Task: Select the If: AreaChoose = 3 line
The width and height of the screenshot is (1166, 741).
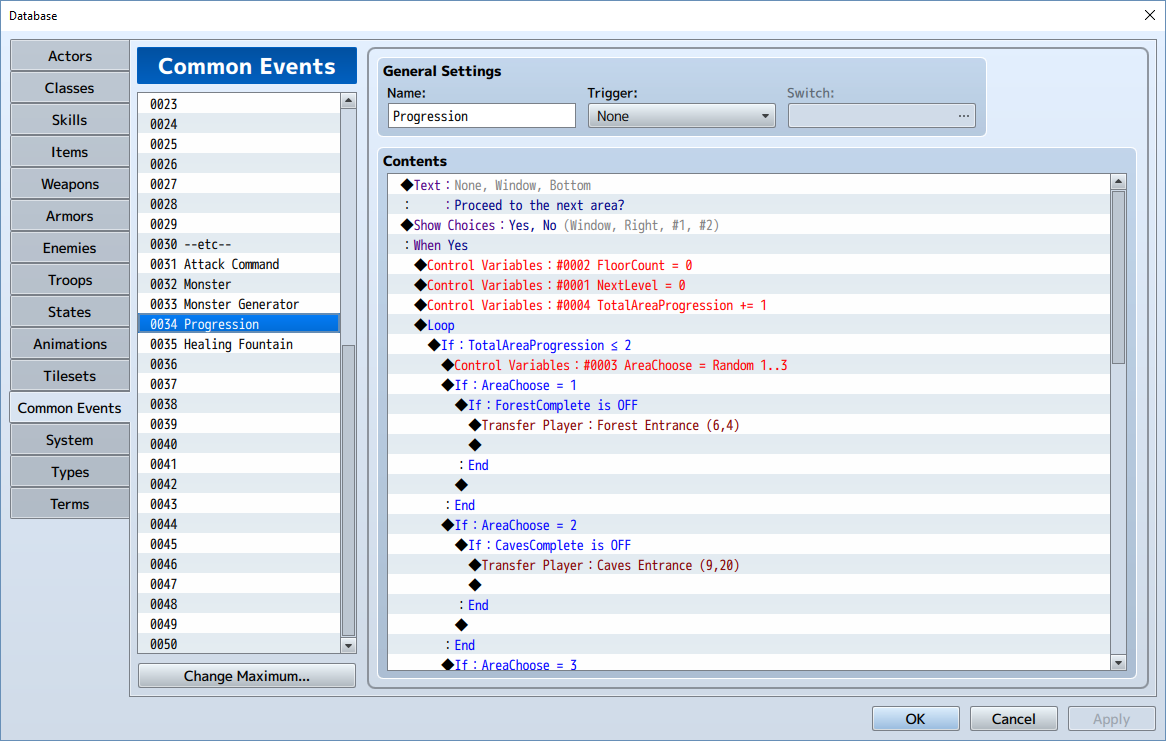Action: [x=749, y=664]
